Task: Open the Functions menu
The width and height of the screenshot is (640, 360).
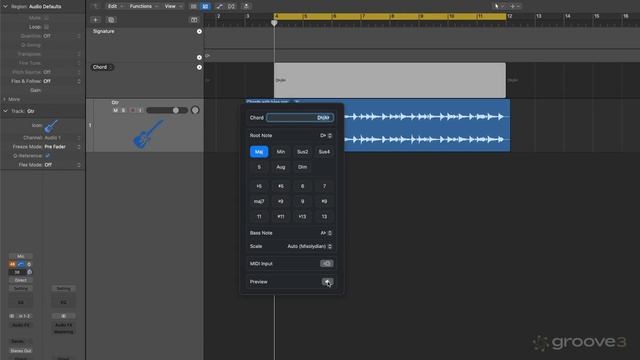Action: (x=143, y=6)
